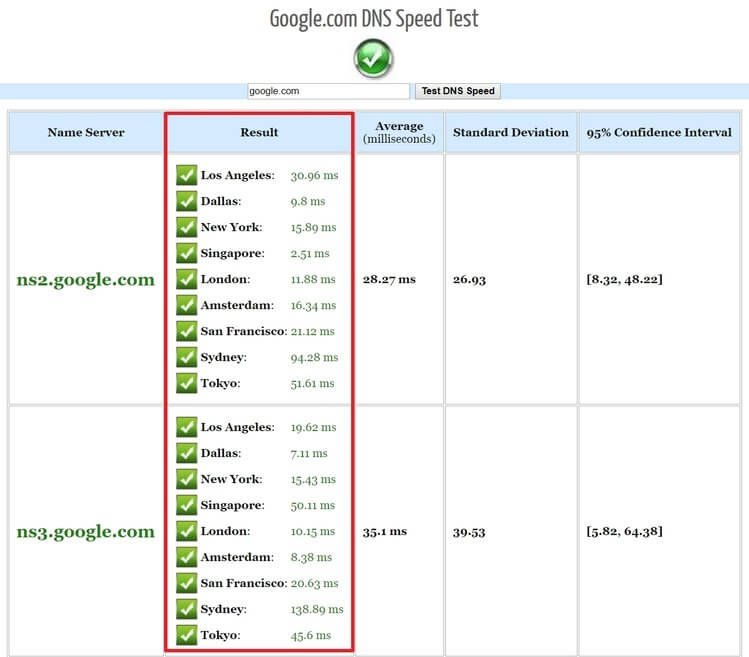Click the Result column header
This screenshot has width=749, height=657.
[x=259, y=132]
